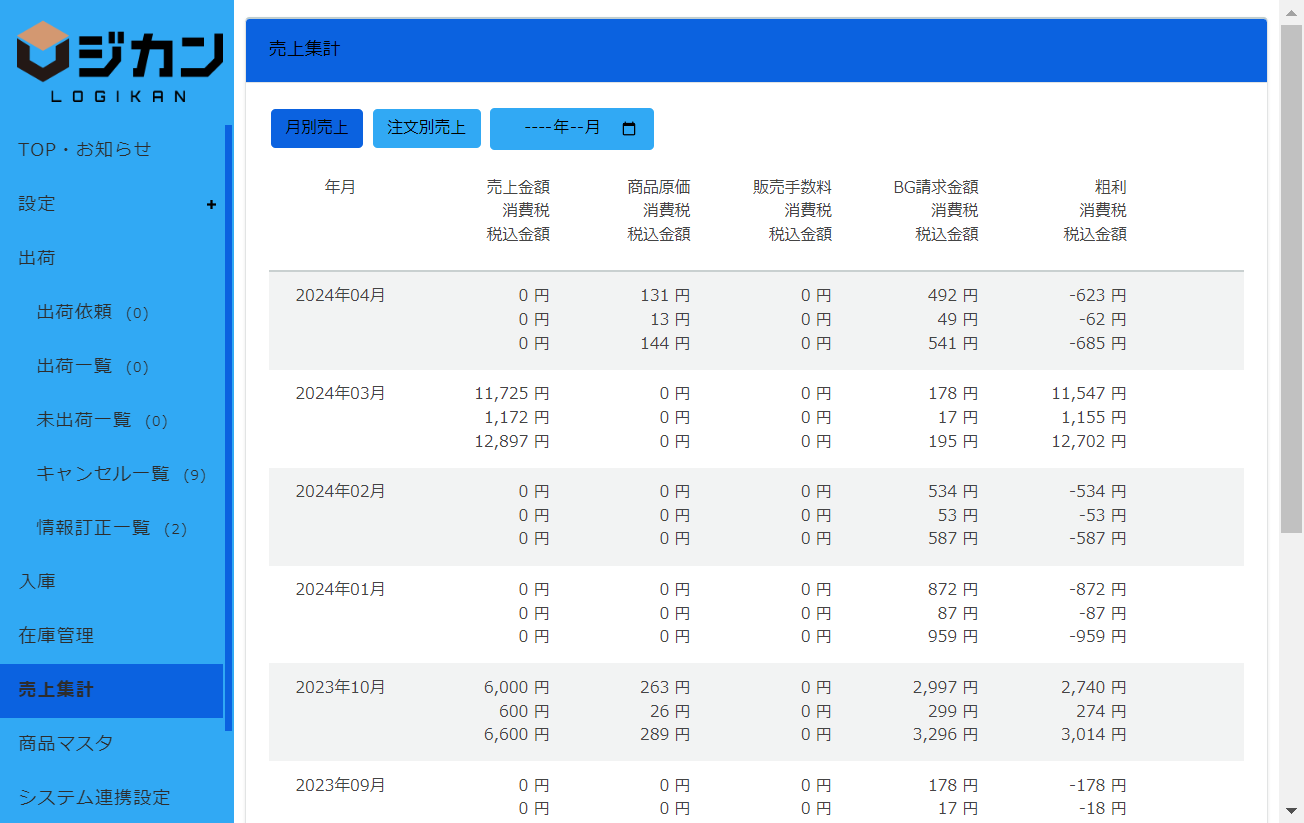This screenshot has width=1304, height=823.
Task: Open 未出荷一覧 page
Action: [x=84, y=420]
